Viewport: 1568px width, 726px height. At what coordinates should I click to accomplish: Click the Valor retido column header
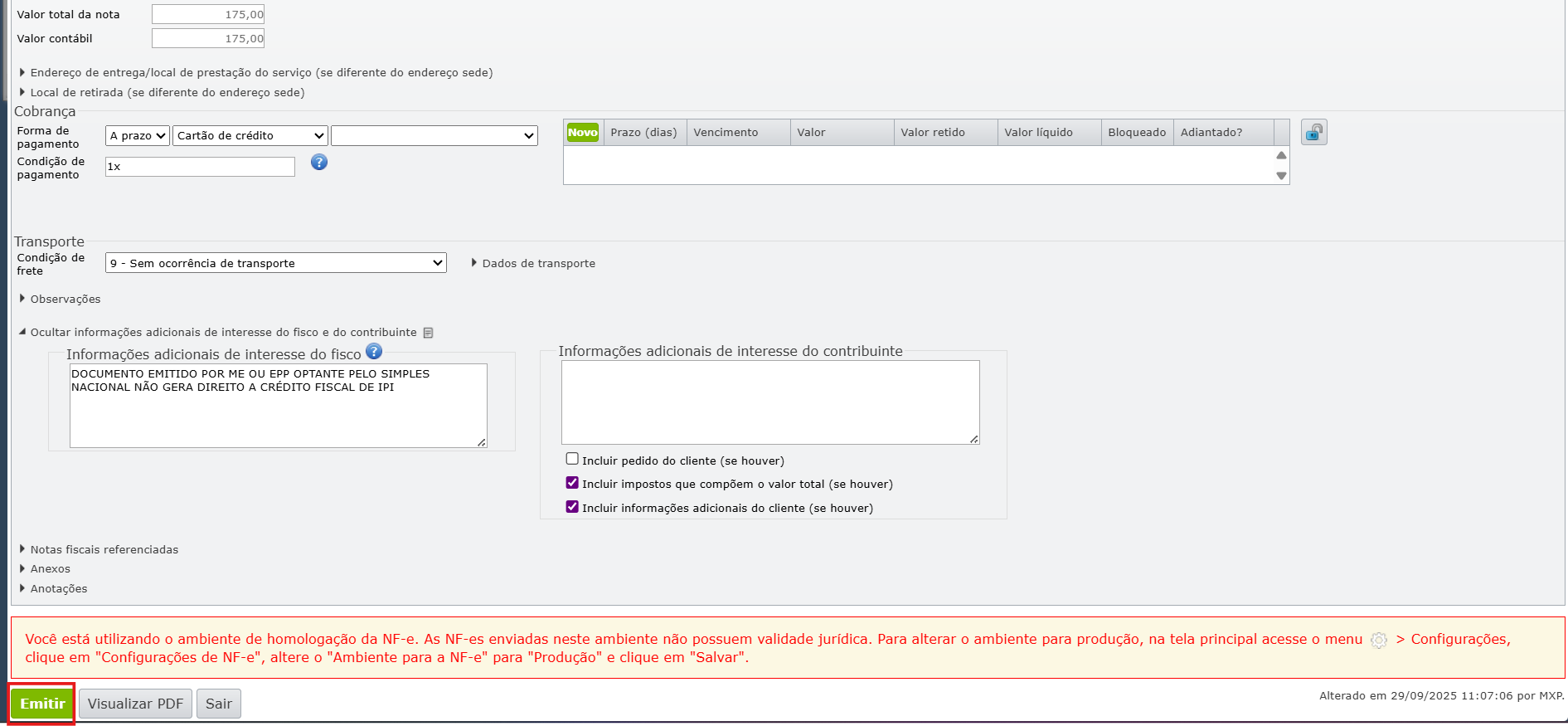tap(946, 133)
